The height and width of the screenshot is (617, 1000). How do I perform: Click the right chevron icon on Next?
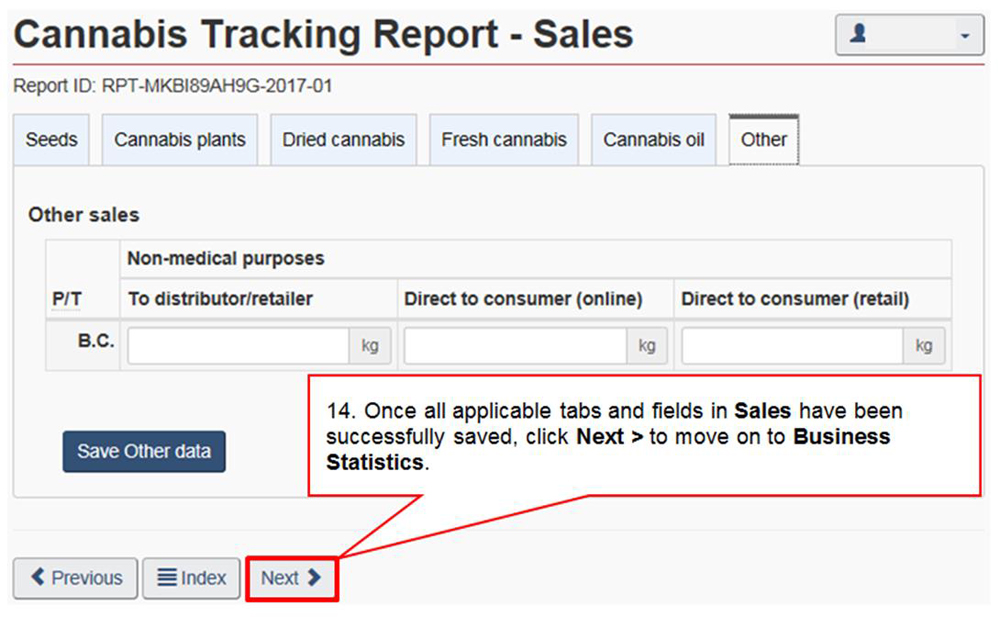click(x=314, y=578)
